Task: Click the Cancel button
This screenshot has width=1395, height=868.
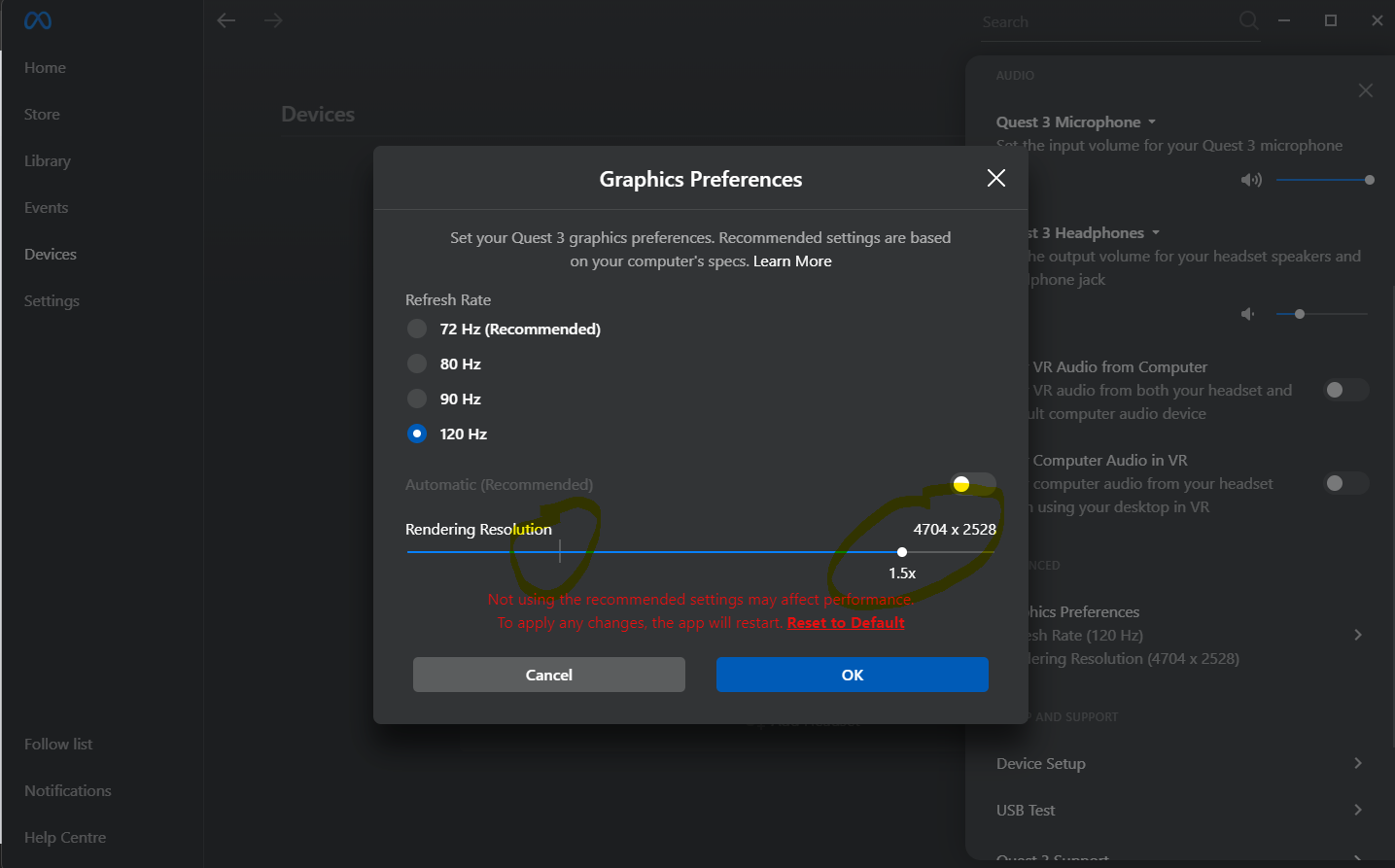Action: coord(549,675)
